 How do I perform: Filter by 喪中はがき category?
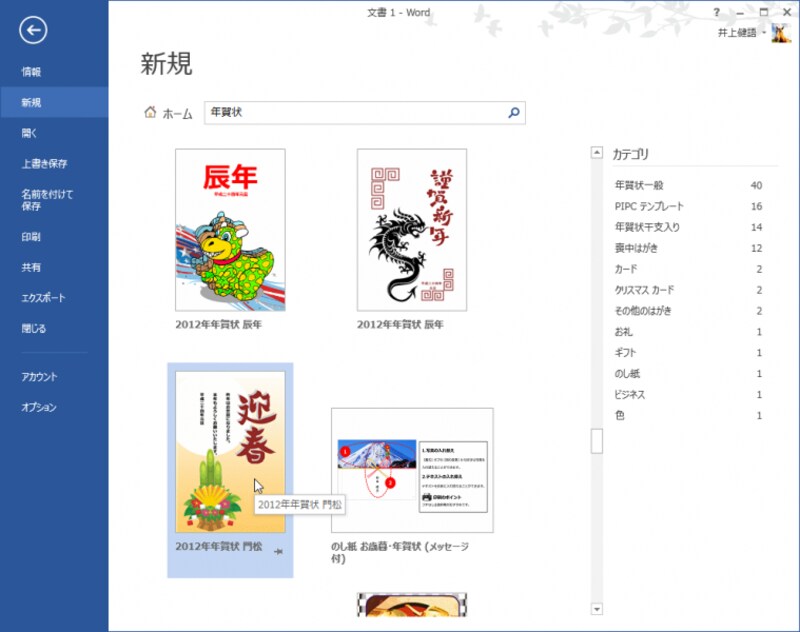(639, 248)
